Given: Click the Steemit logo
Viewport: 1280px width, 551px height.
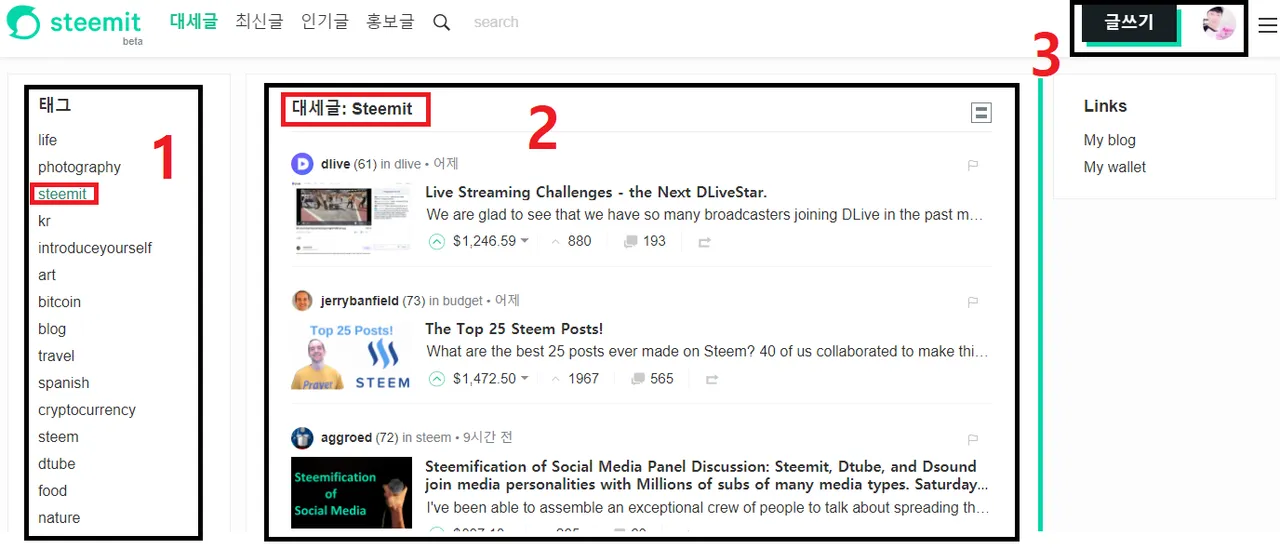Looking at the screenshot, I should point(74,24).
